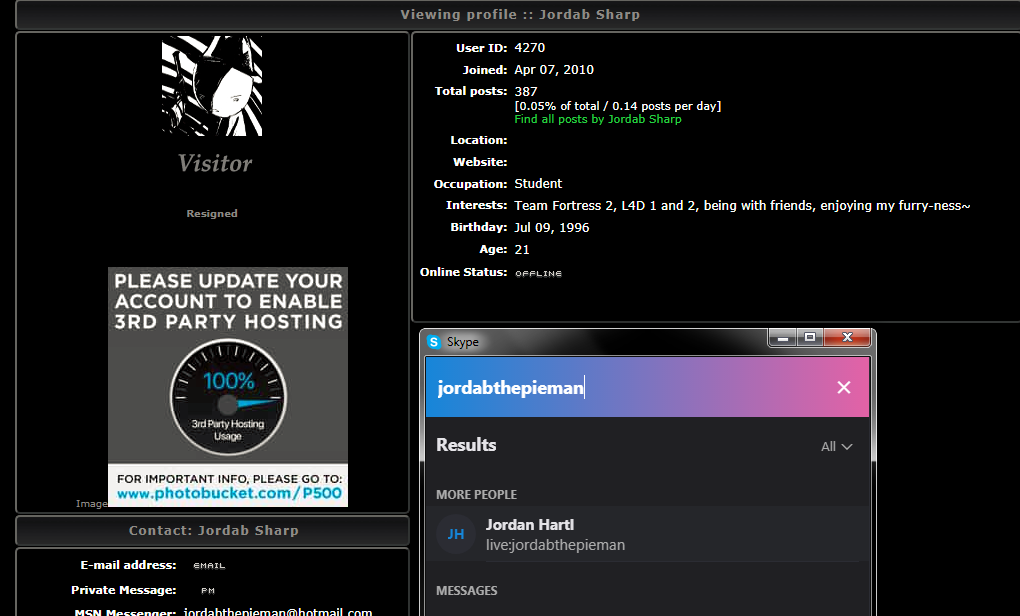Click the 'Results' heading in Skype
This screenshot has height=616, width=1020.
tap(466, 445)
